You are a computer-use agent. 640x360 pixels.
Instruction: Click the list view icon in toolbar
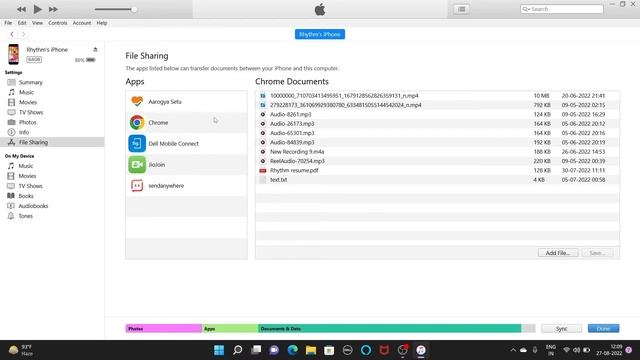(x=461, y=9)
